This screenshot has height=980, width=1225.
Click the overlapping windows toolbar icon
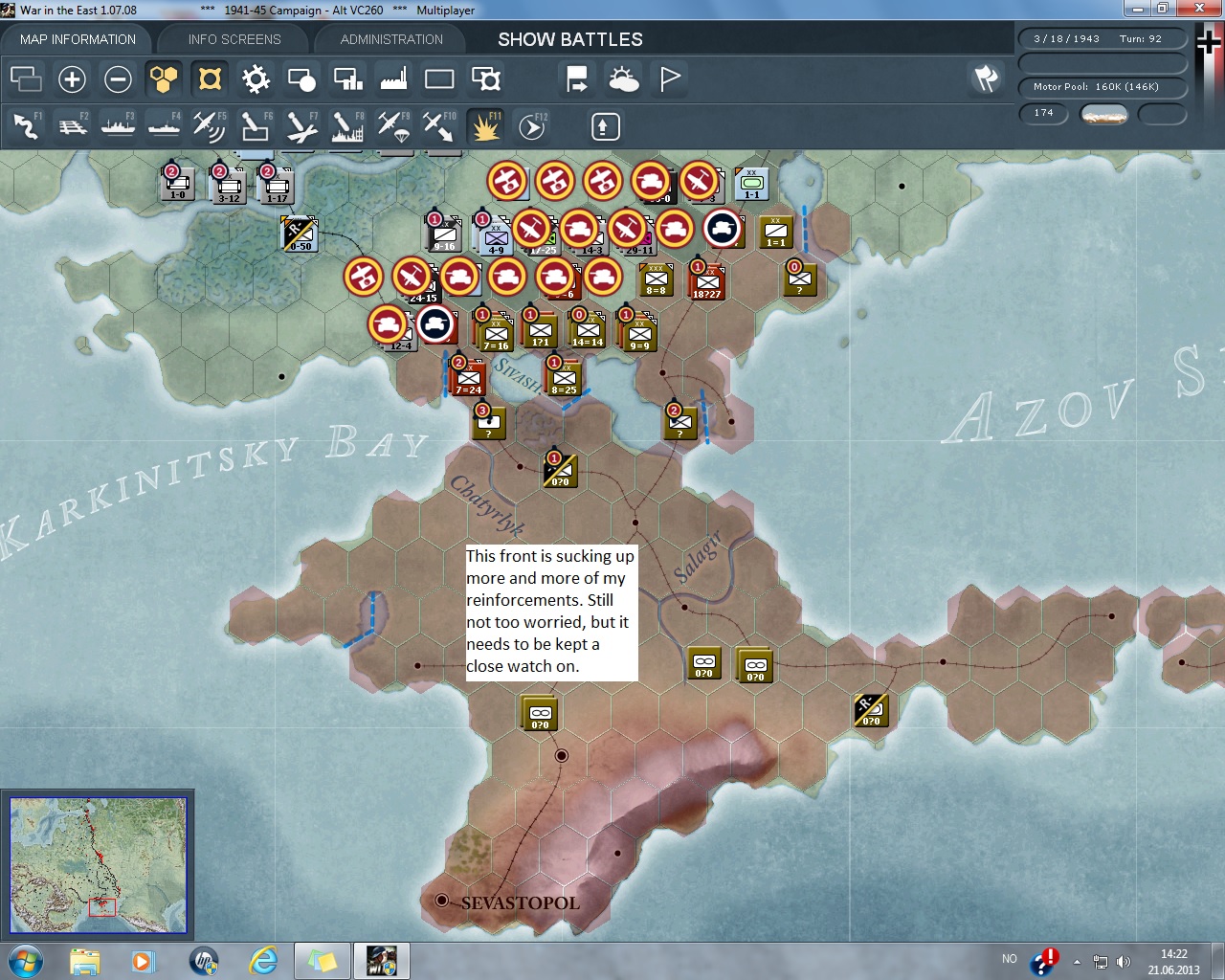(26, 78)
